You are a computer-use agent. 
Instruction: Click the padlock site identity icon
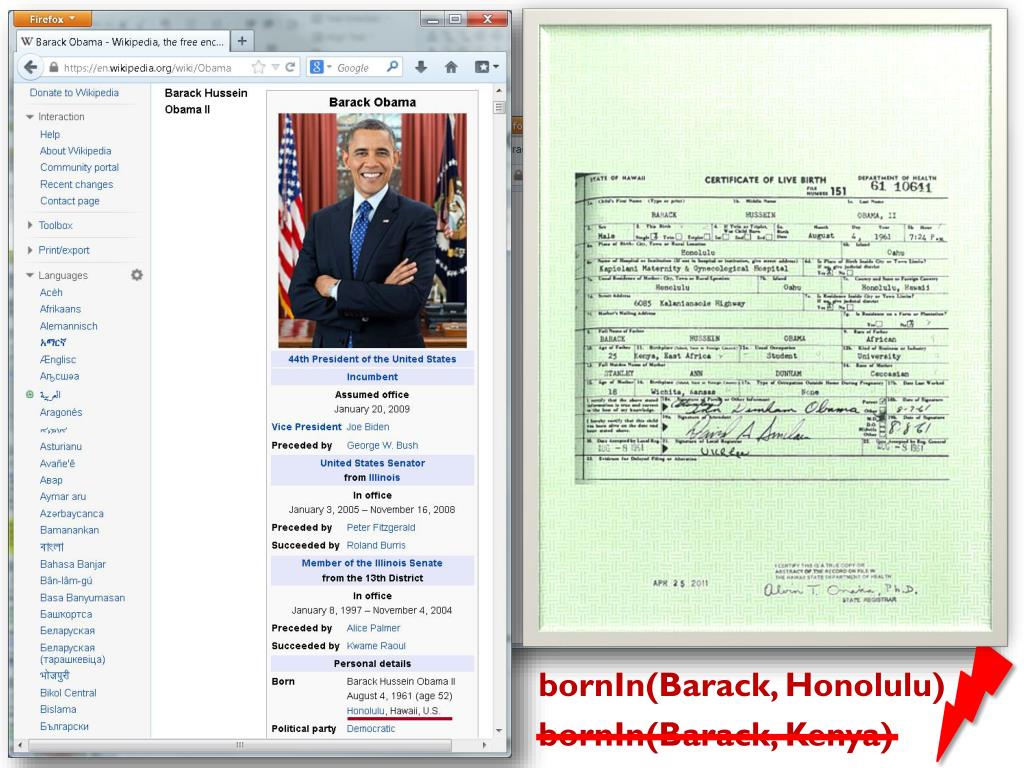[54, 67]
